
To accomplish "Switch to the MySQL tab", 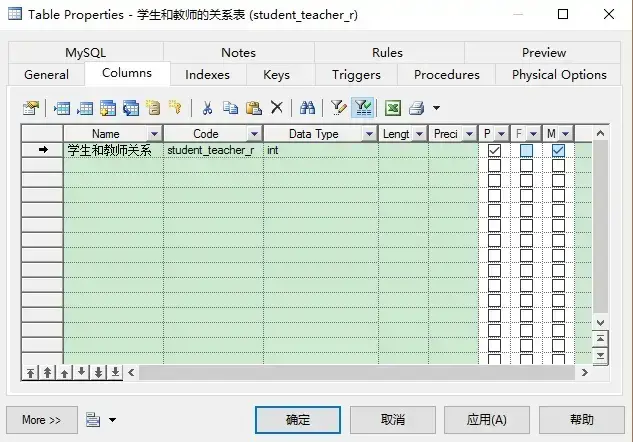I will click(86, 52).
